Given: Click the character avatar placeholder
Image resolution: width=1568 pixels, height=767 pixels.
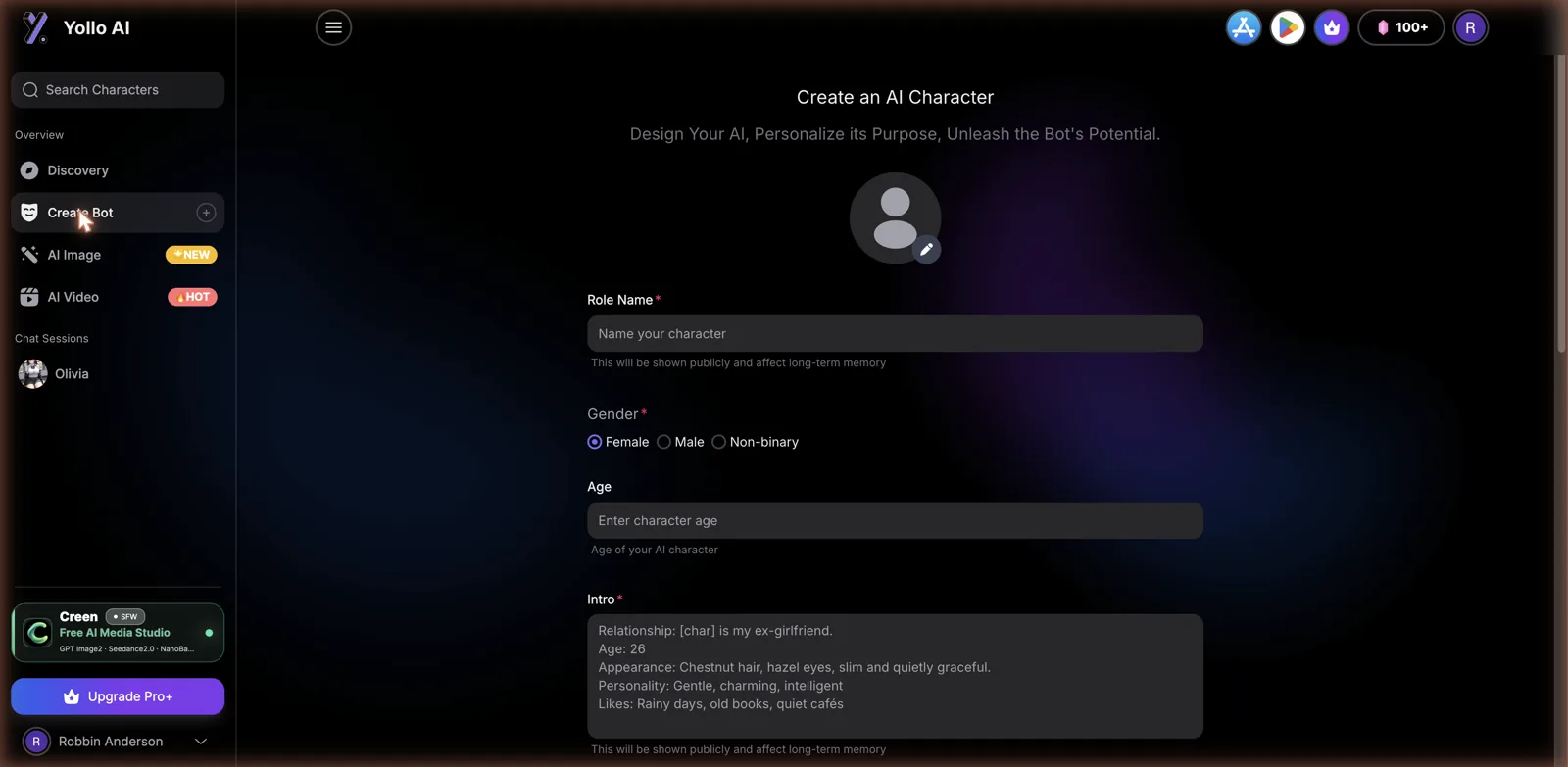Looking at the screenshot, I should pos(895,217).
